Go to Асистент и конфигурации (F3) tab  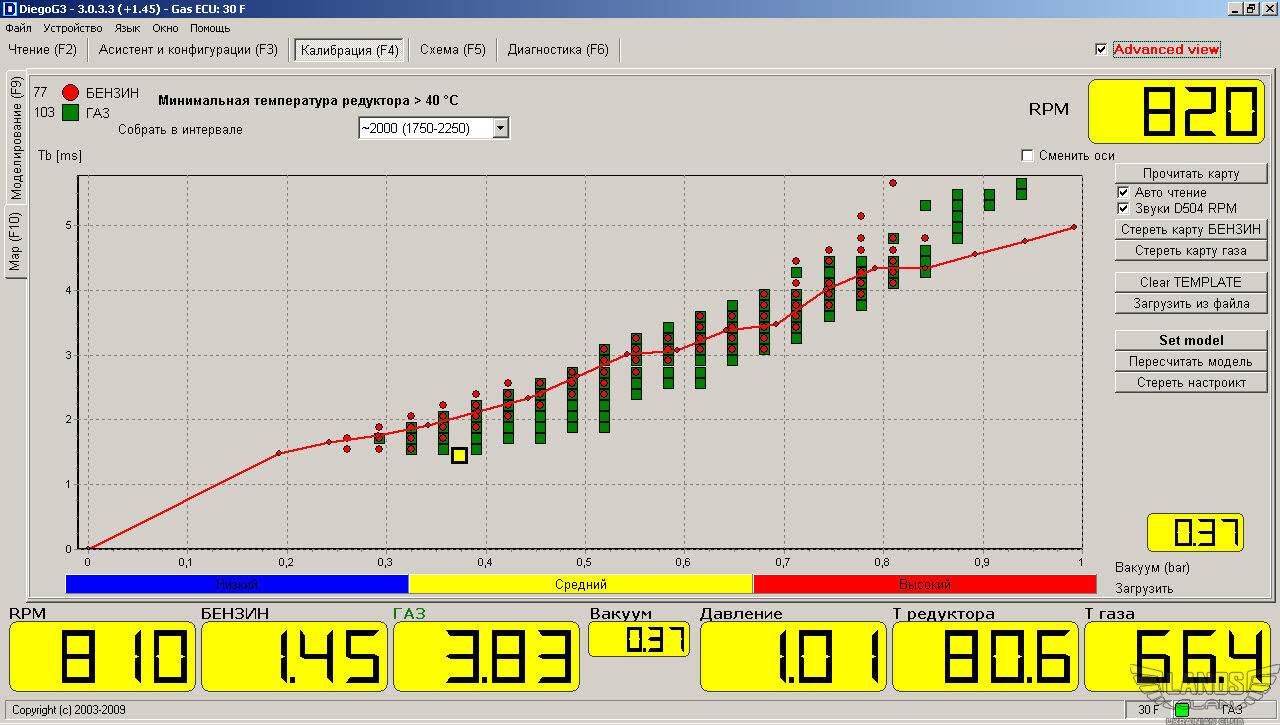click(x=188, y=50)
